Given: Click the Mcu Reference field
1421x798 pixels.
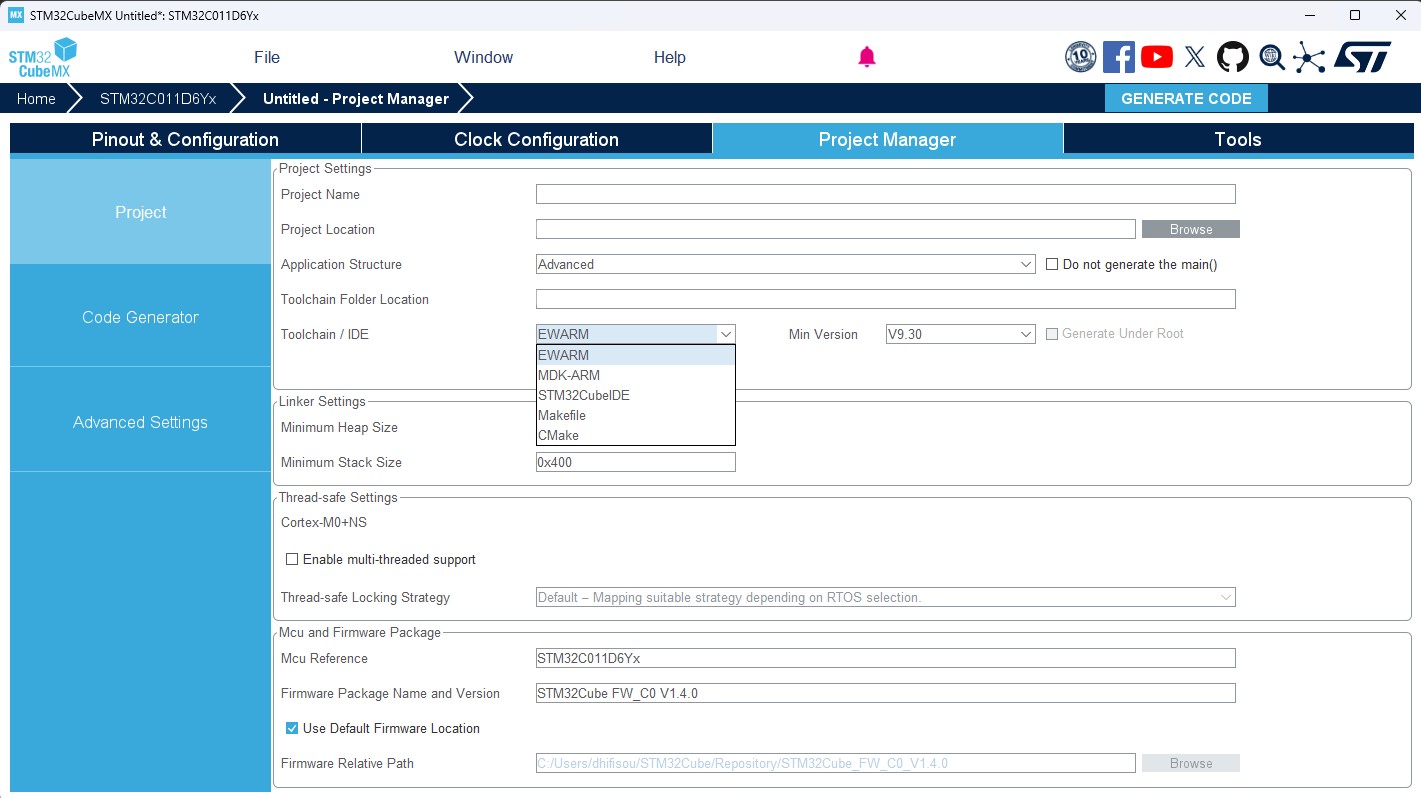Looking at the screenshot, I should point(886,658).
